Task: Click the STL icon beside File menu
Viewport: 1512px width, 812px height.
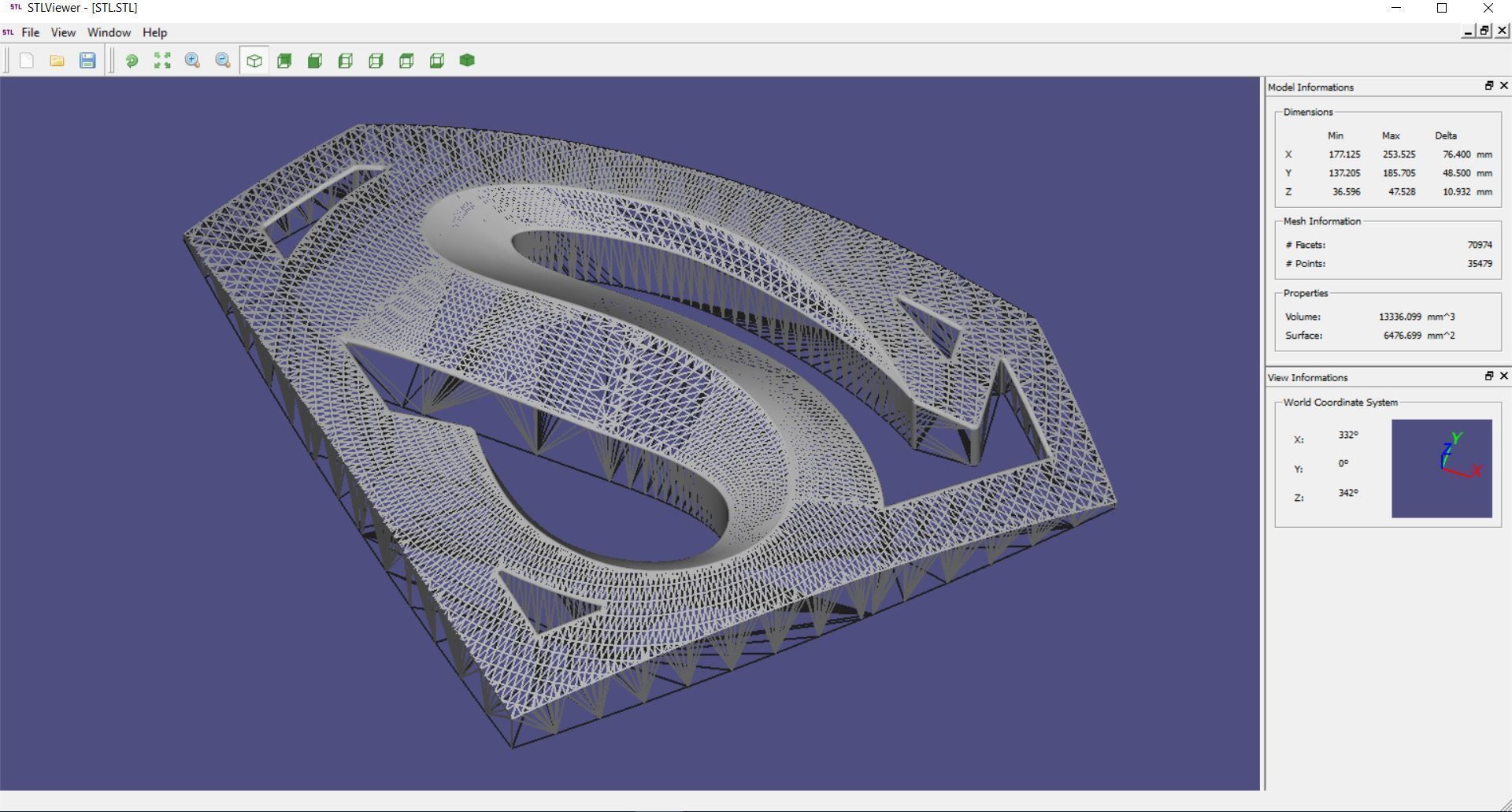Action: click(x=8, y=32)
